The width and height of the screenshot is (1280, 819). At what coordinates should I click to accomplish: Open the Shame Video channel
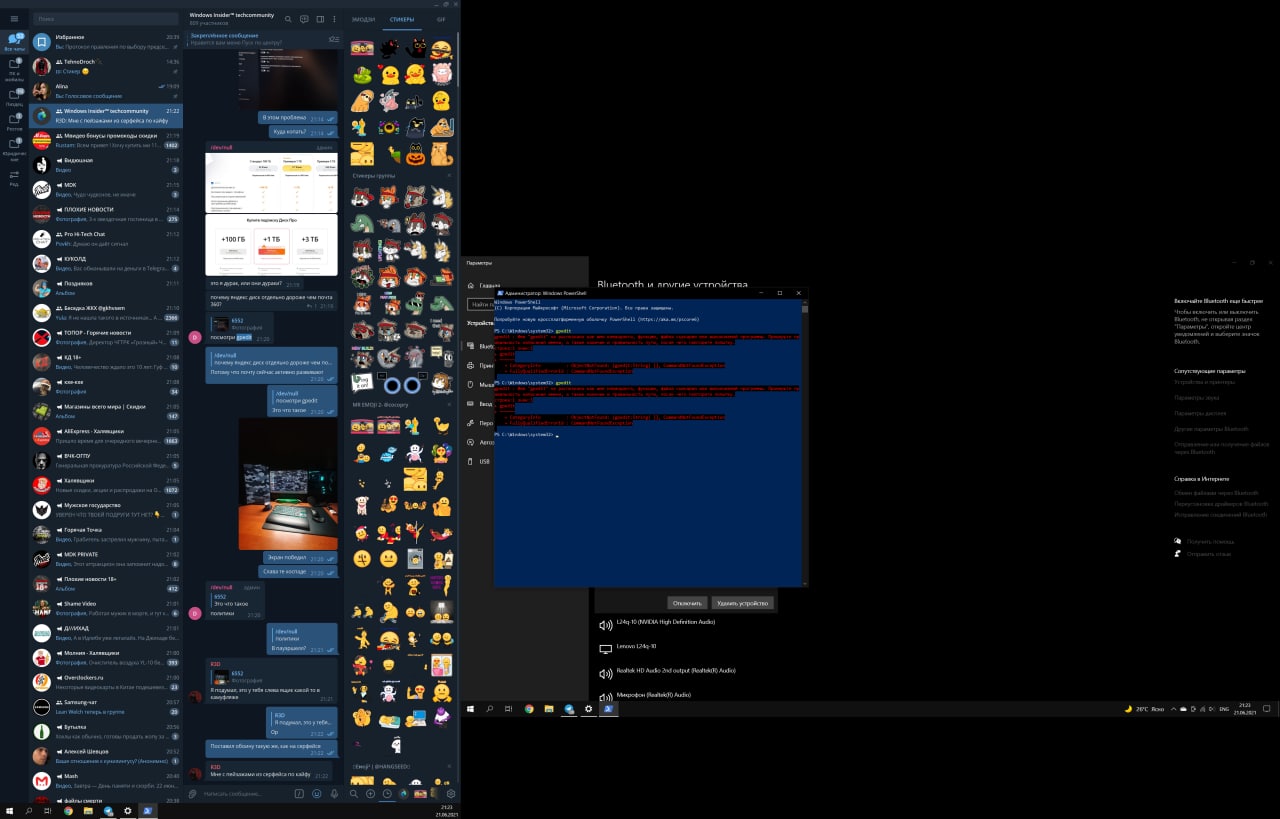106,608
